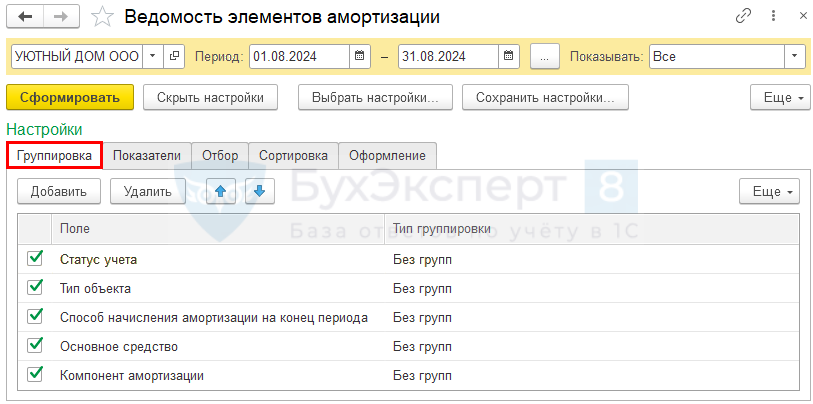Open the organization field's open-form icon

(174, 56)
